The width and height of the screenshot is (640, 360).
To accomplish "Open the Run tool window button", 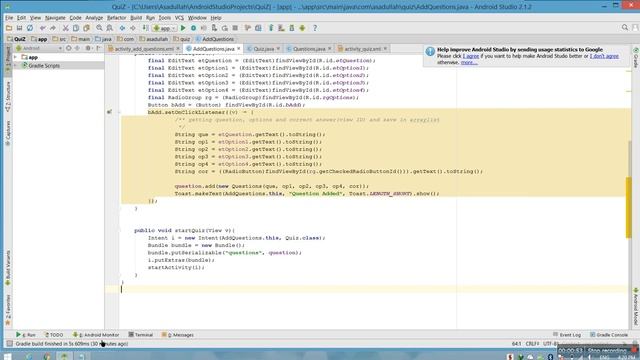I will (26, 335).
